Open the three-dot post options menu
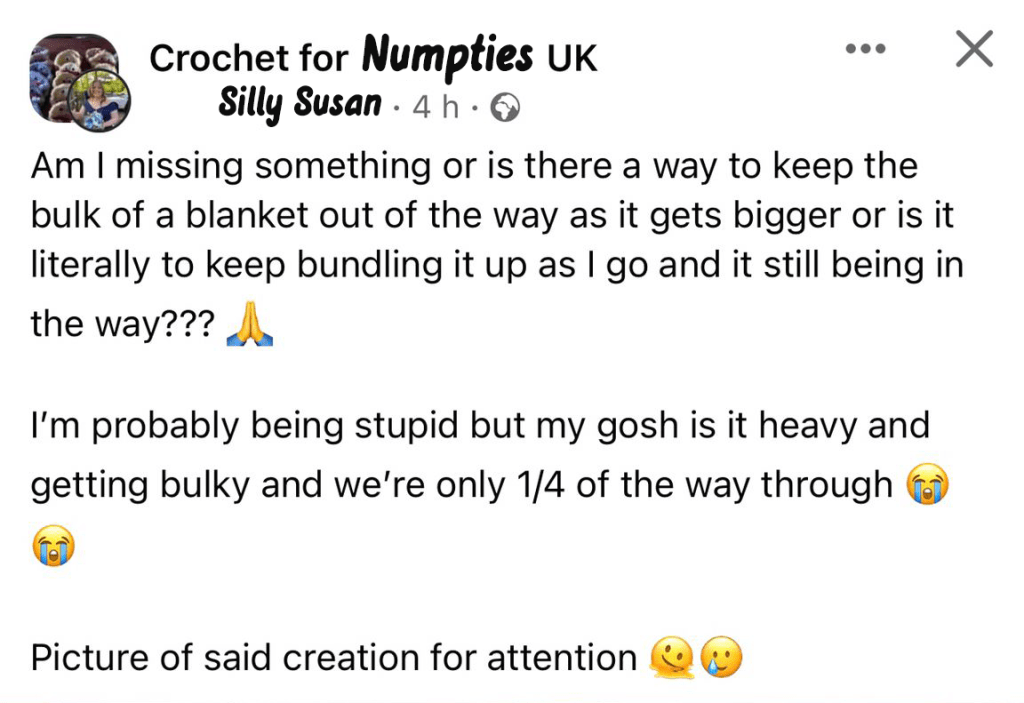 (865, 48)
